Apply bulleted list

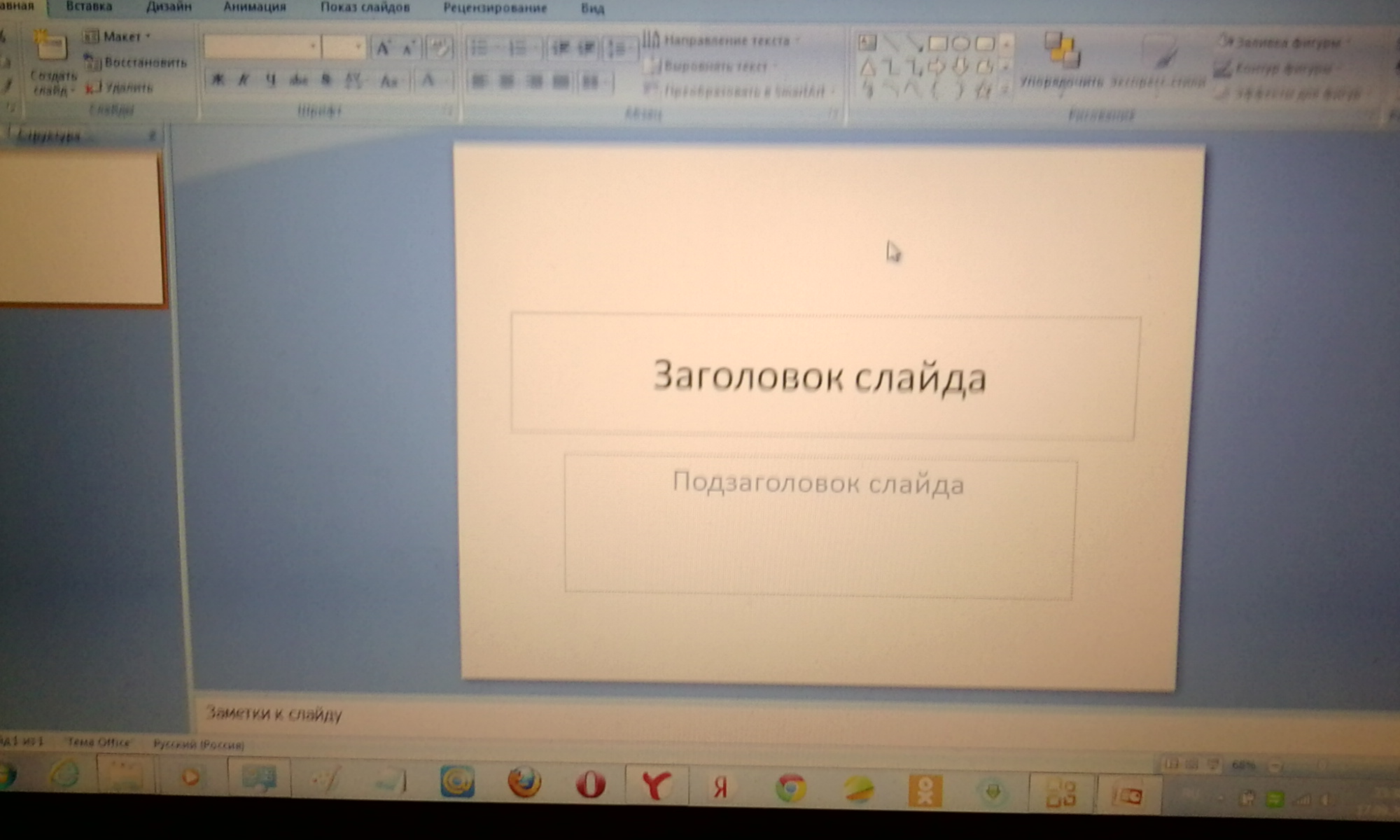[x=483, y=48]
